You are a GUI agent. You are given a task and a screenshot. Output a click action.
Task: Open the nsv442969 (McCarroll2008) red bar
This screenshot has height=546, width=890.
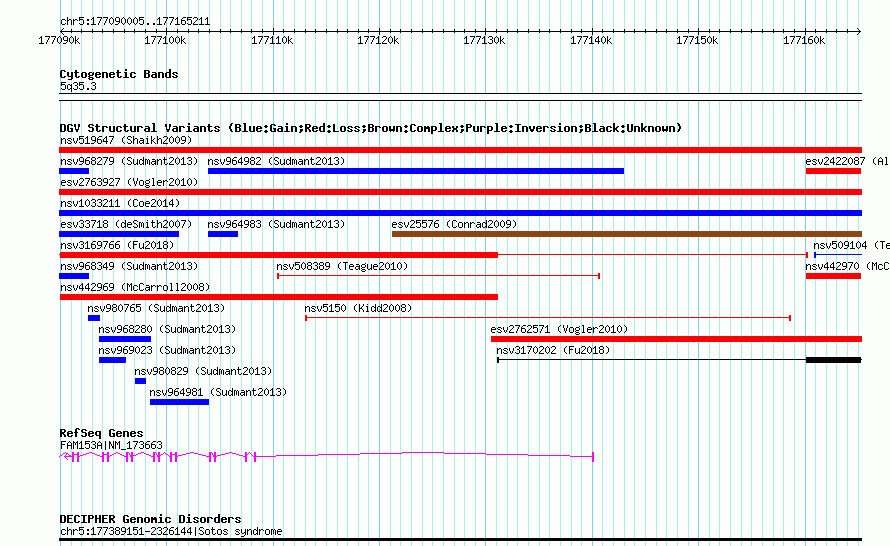tap(278, 297)
